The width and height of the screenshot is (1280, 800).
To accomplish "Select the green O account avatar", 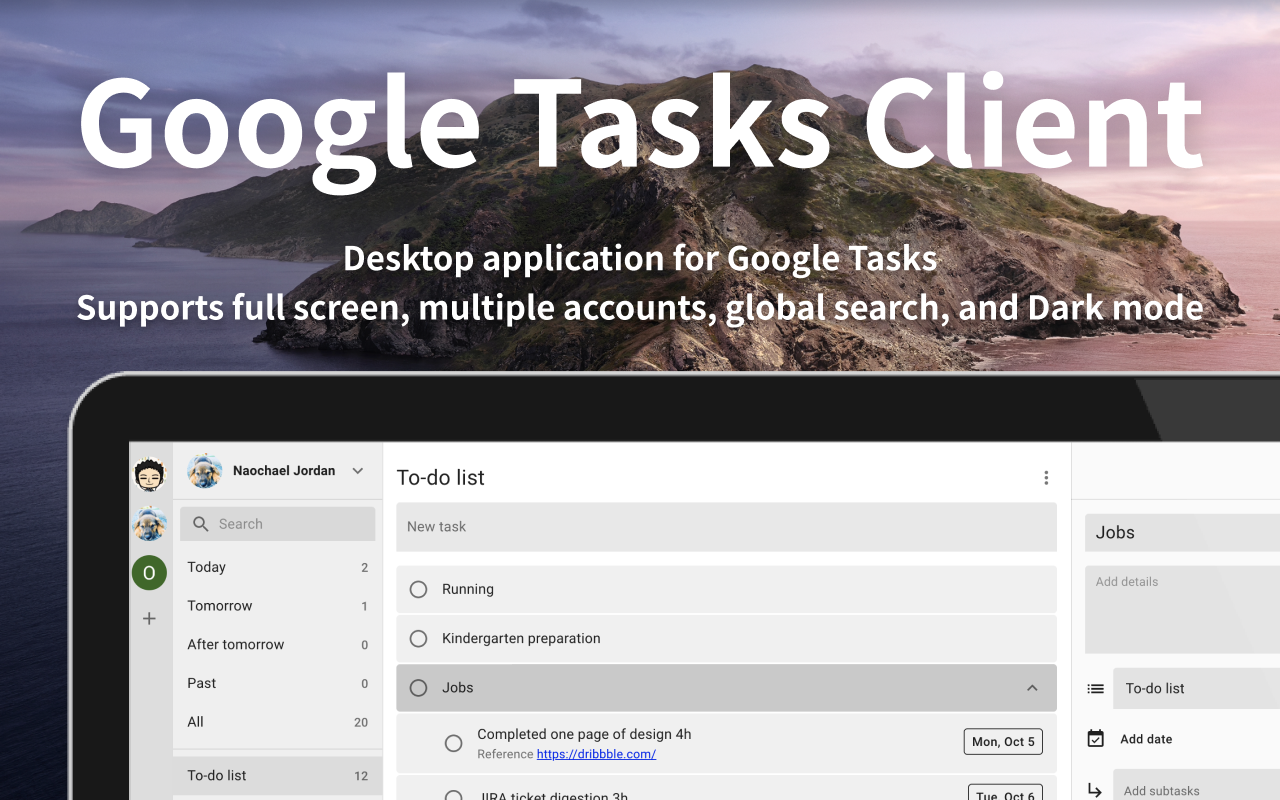I will [x=149, y=572].
